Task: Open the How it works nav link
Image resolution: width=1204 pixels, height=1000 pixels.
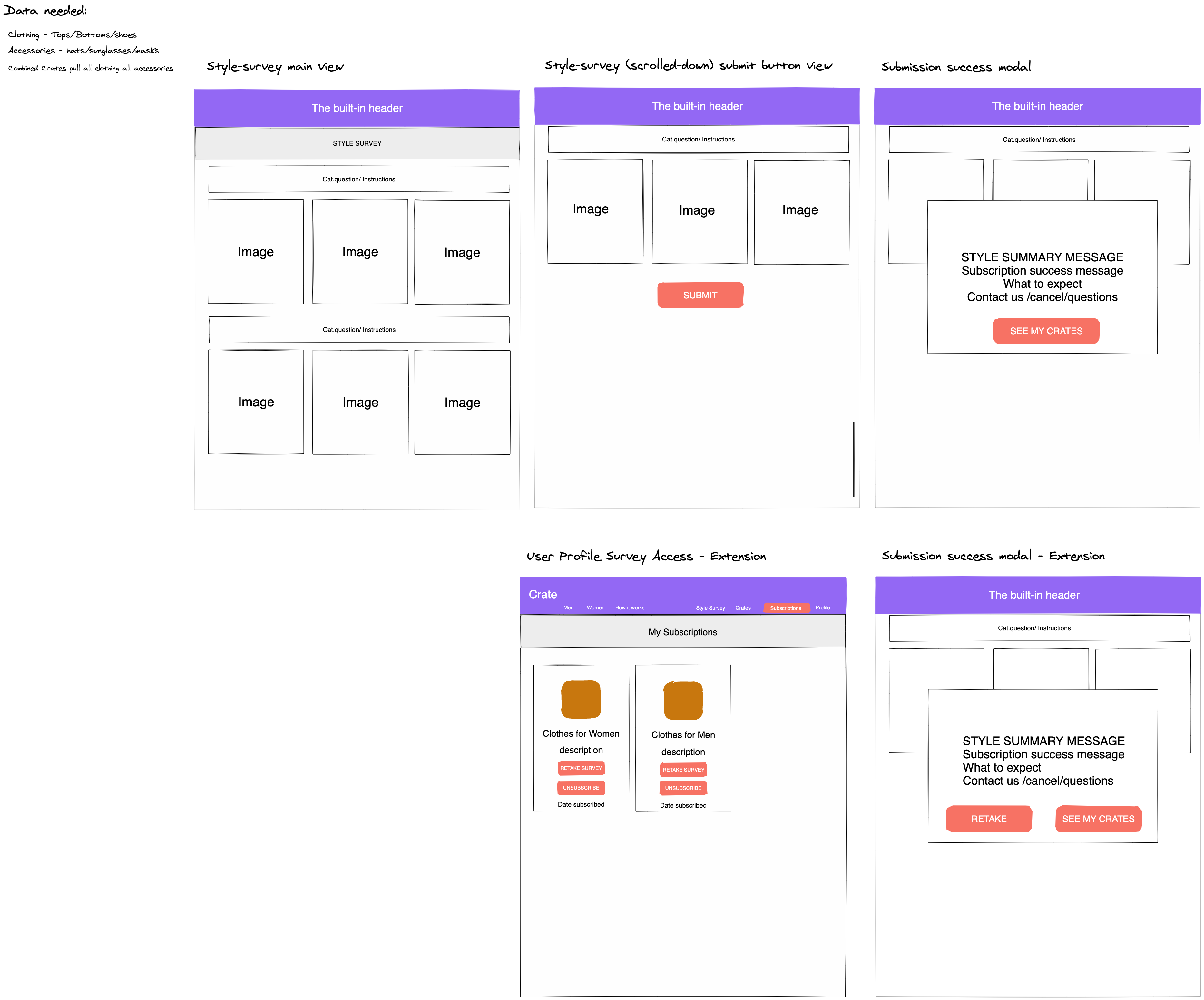Action: click(x=630, y=607)
